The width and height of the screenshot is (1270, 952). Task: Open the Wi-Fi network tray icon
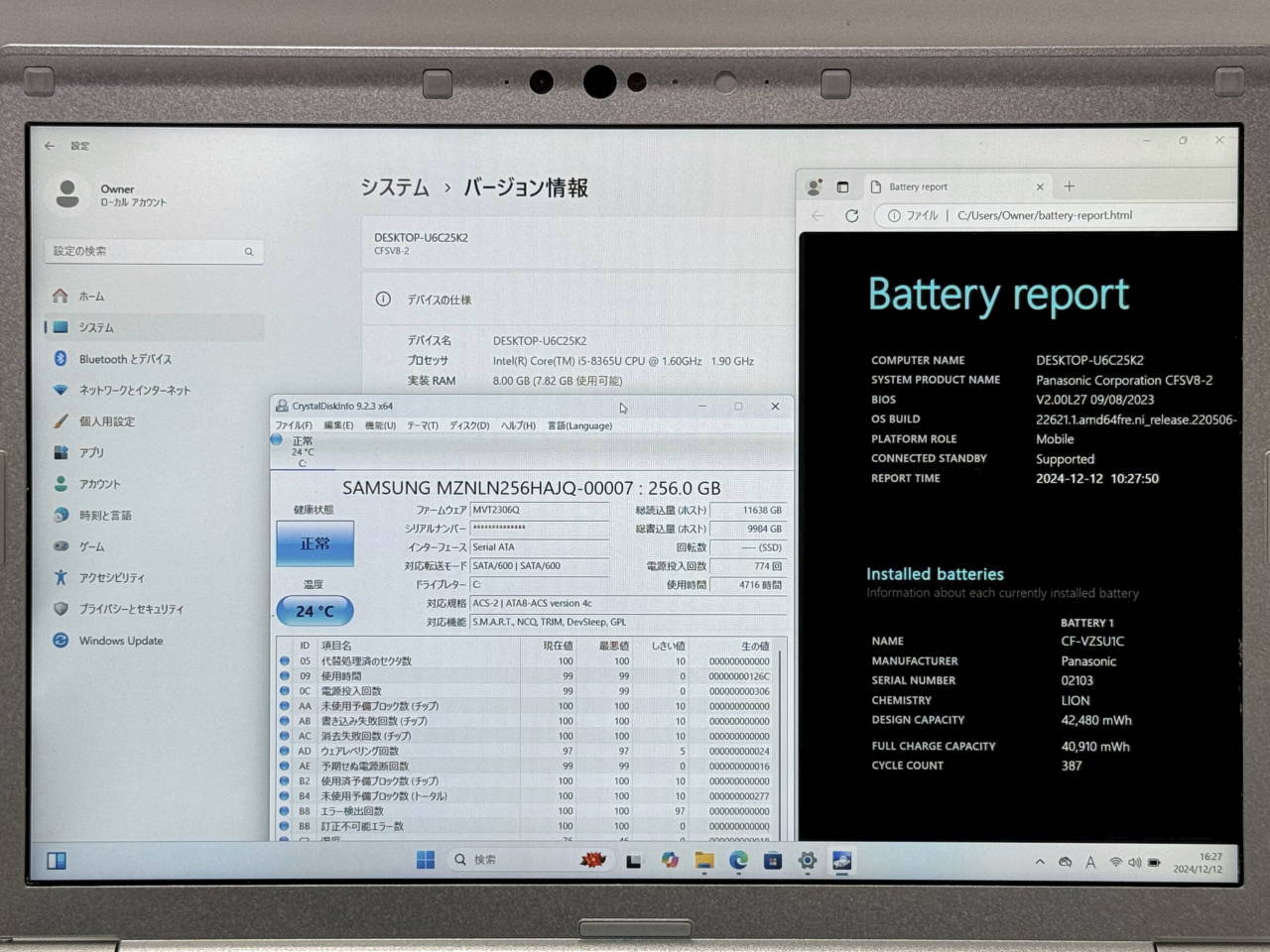(x=1116, y=862)
